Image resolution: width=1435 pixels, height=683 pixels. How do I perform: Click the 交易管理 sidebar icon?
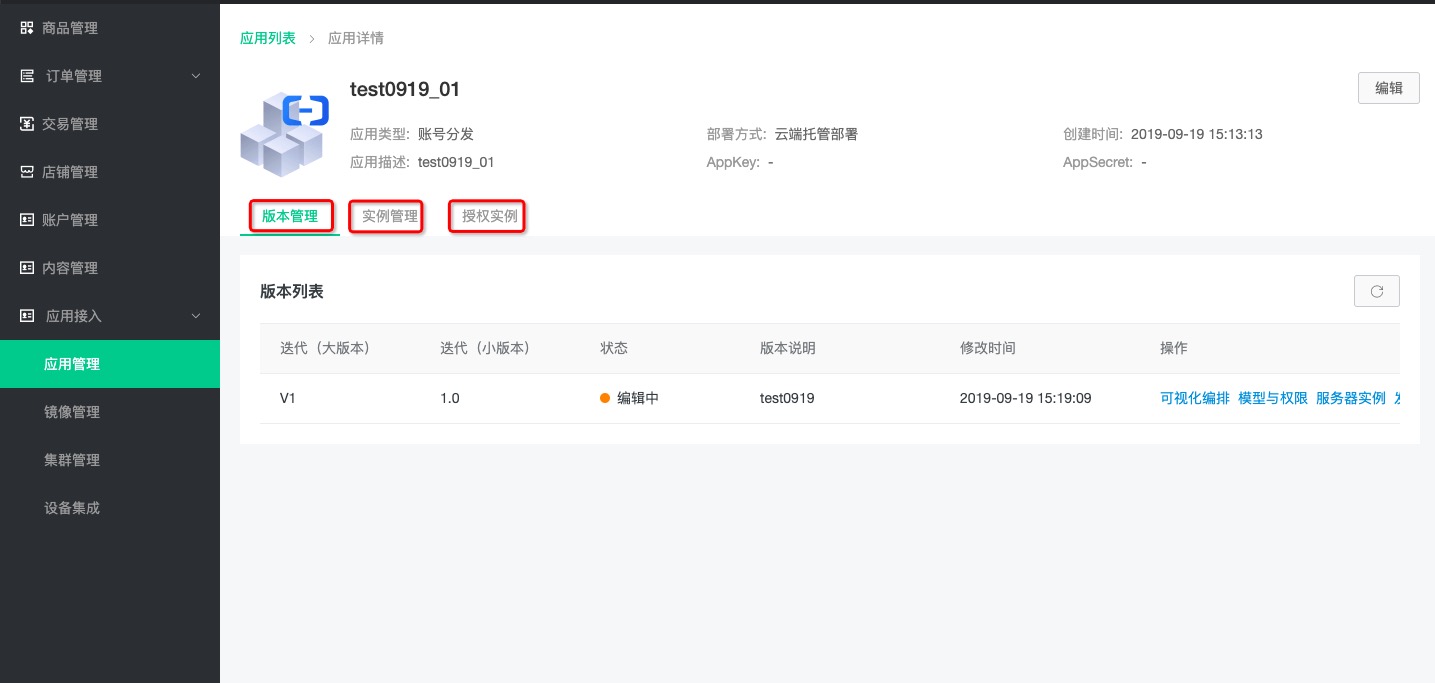tap(27, 124)
